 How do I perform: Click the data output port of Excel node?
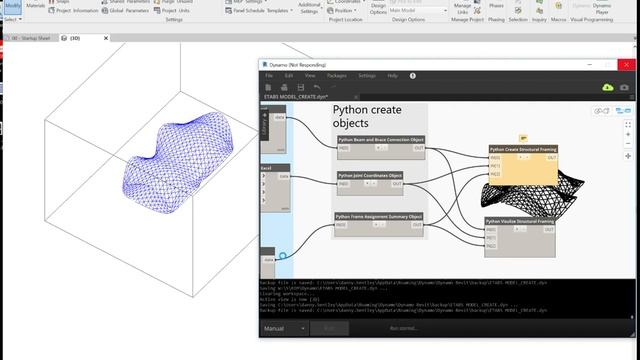[284, 176]
